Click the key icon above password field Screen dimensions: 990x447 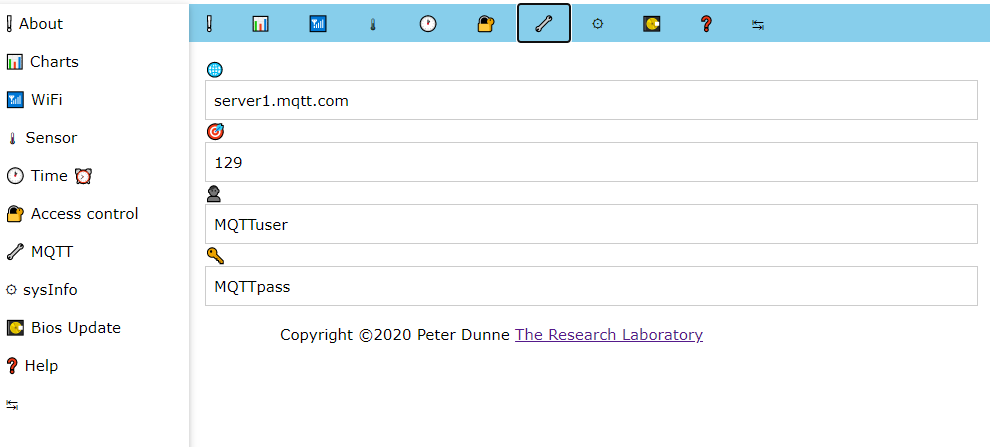215,256
